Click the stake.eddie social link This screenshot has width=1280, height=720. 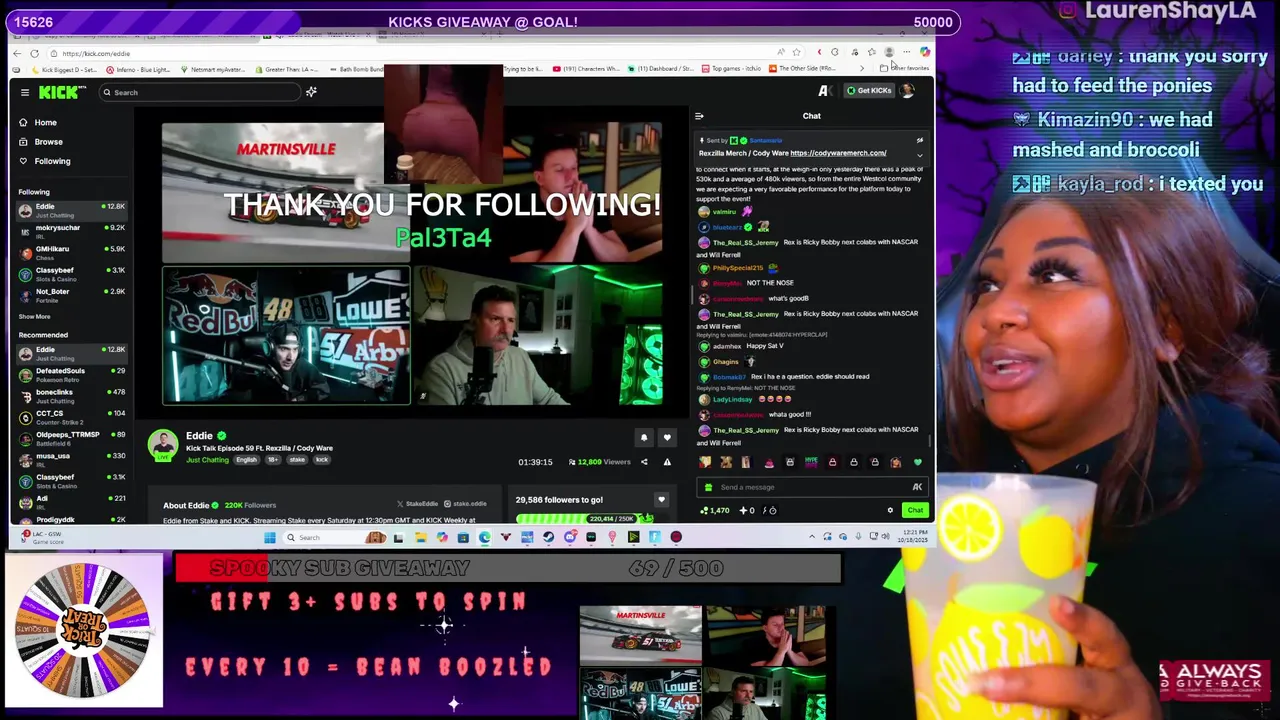[465, 504]
